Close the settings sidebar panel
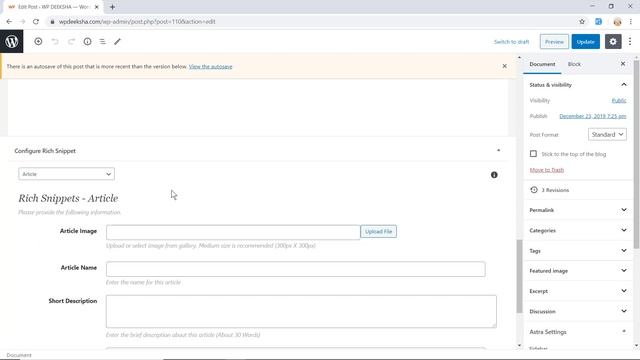Image resolution: width=640 pixels, height=360 pixels. (623, 64)
